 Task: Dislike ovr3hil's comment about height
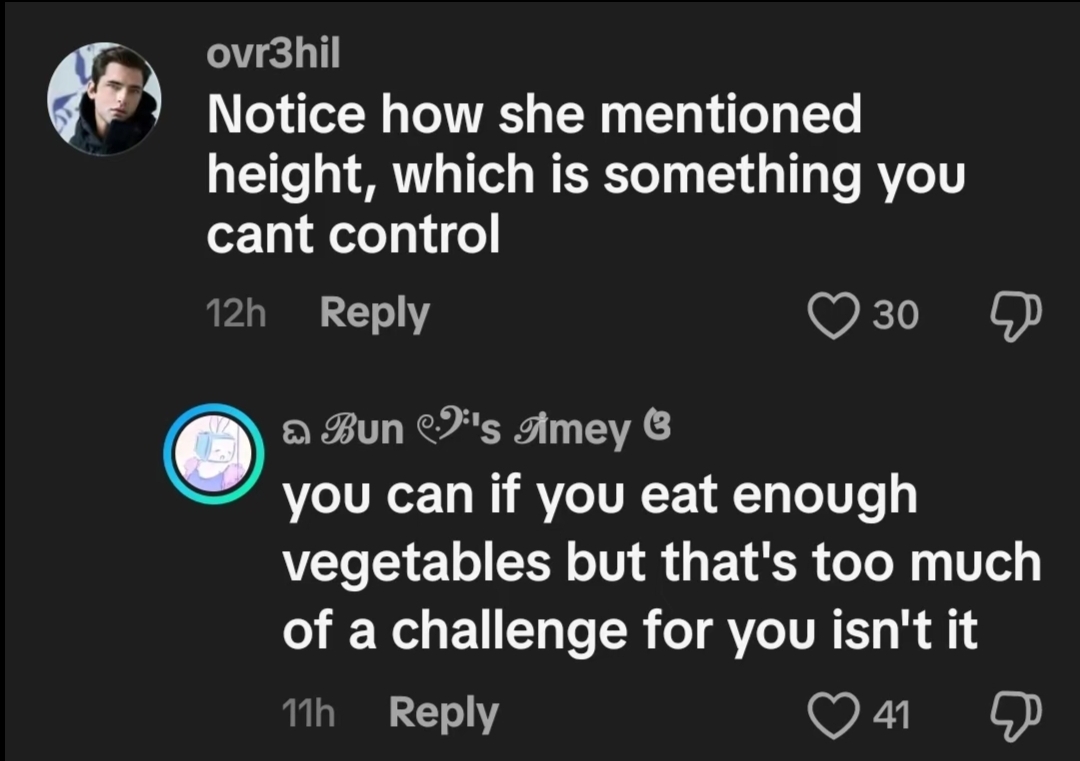click(x=1016, y=317)
